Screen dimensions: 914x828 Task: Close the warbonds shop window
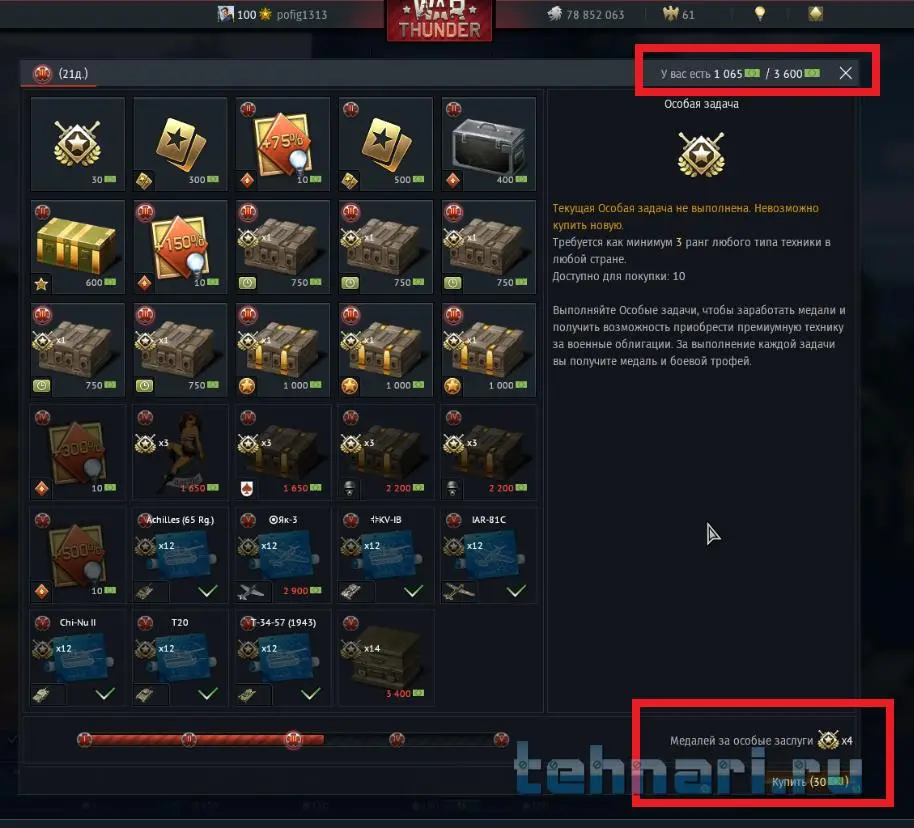coord(845,73)
